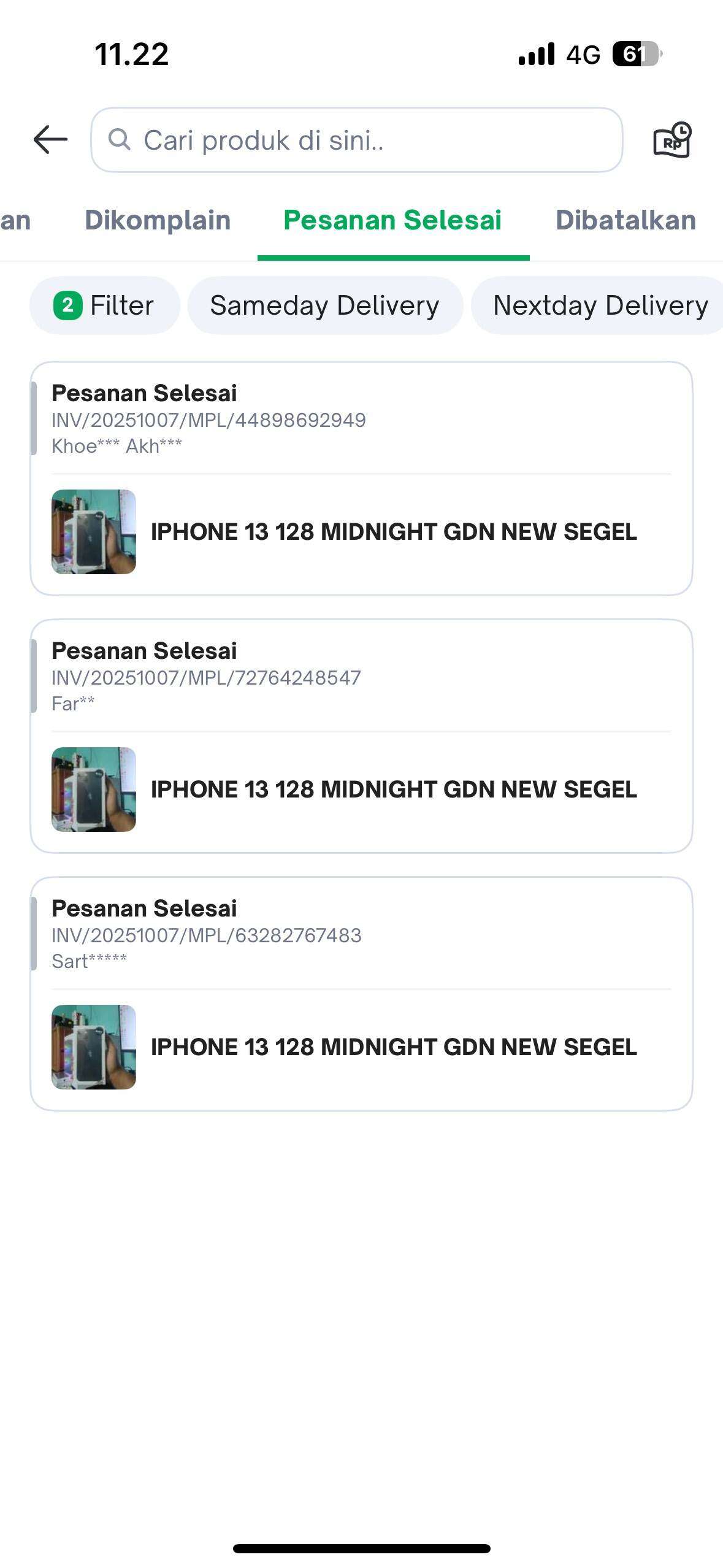Tap product thumbnail in Sart***** order

point(94,1047)
